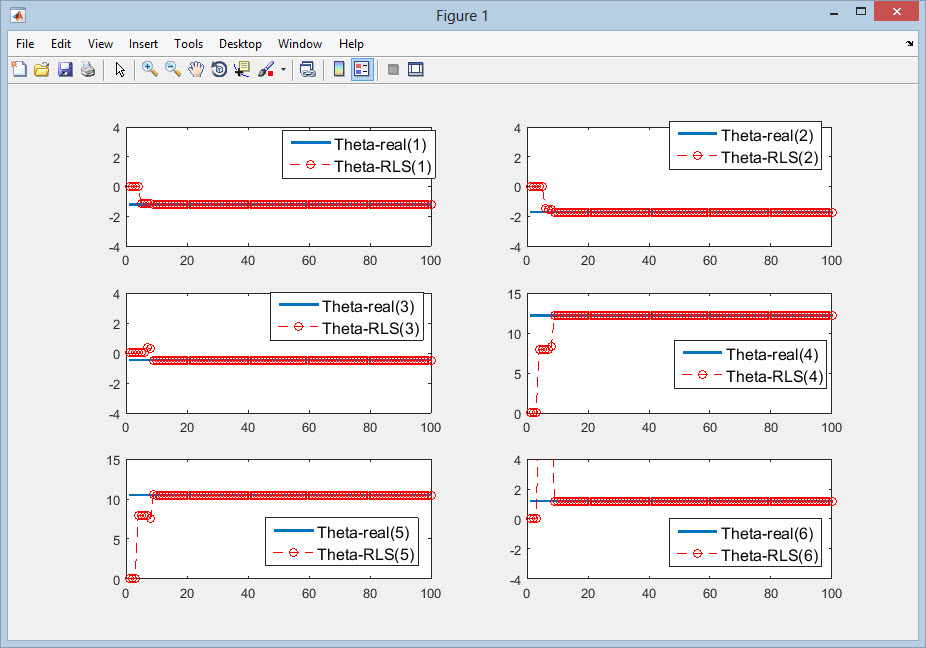Open the Edit menu
The image size is (926, 648).
tap(61, 44)
